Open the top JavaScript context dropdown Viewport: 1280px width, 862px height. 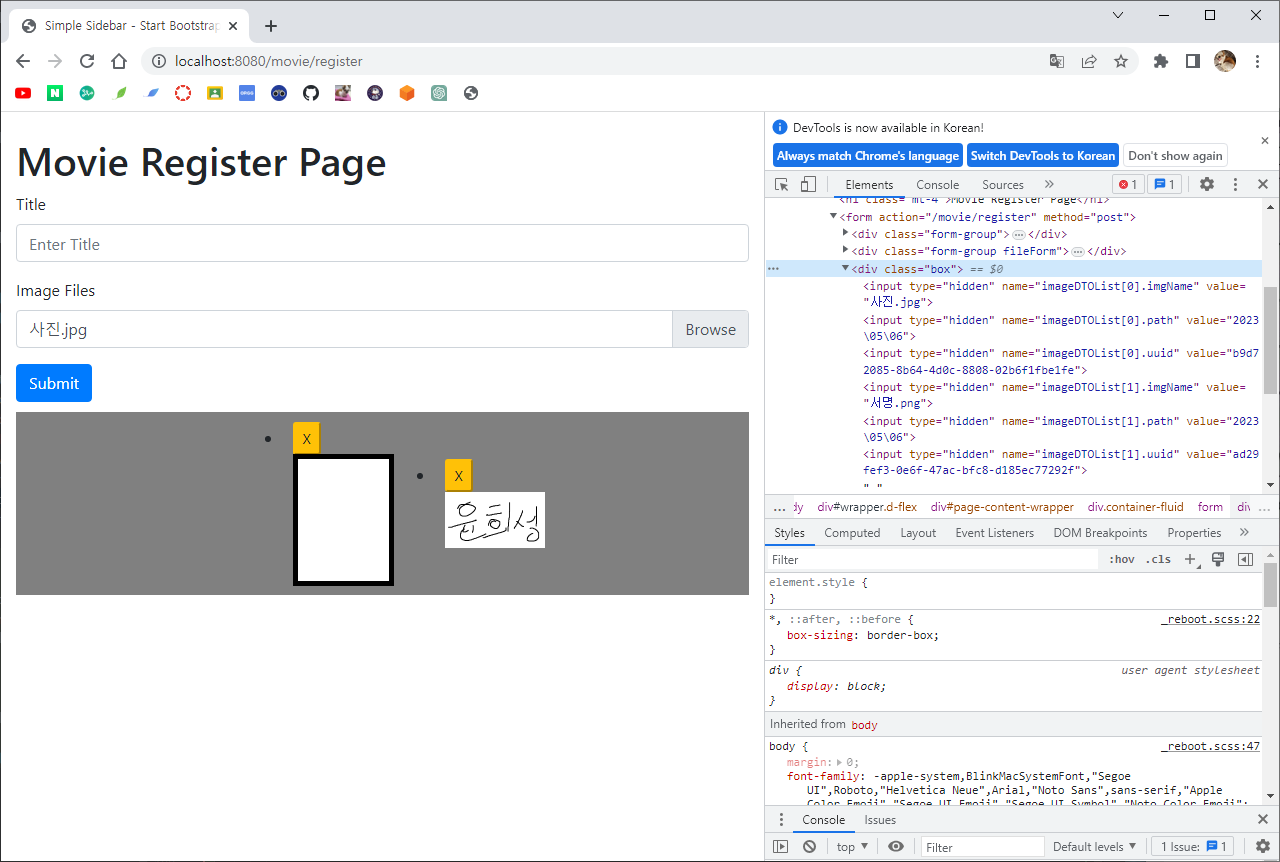pyautogui.click(x=852, y=847)
